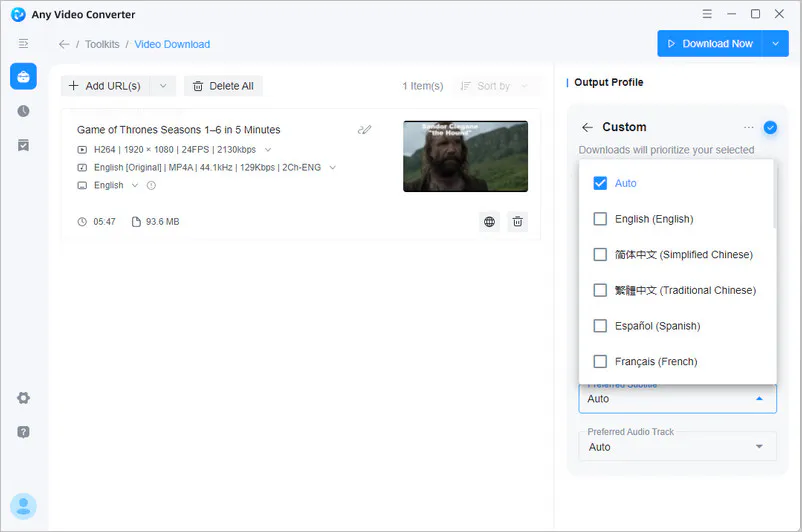Screen dimensions: 802x532
Task: Click the Output Profile heading
Action: 609,82
